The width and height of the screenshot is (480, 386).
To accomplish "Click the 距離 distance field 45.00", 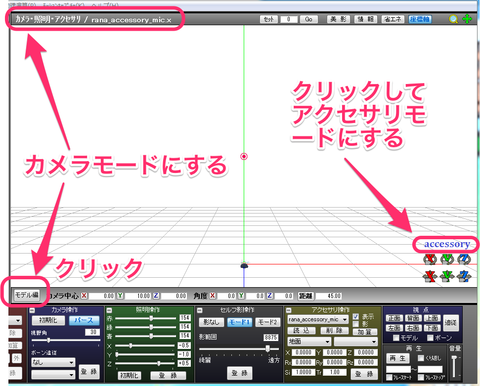I will 329,296.
